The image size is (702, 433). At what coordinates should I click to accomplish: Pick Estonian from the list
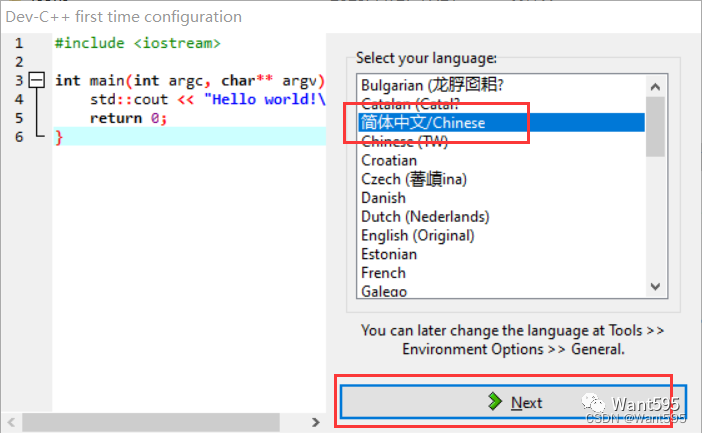click(x=501, y=254)
